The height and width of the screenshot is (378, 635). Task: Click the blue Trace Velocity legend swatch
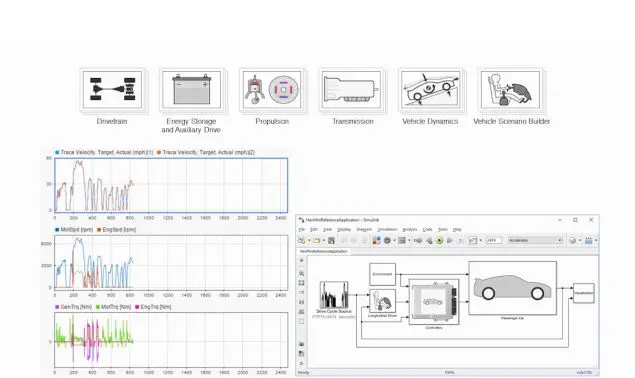[x=57, y=152]
